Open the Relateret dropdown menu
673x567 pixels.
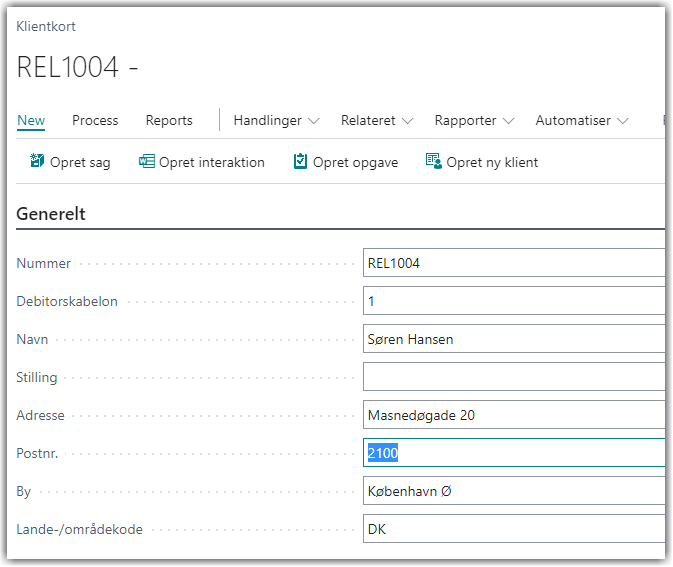[376, 121]
